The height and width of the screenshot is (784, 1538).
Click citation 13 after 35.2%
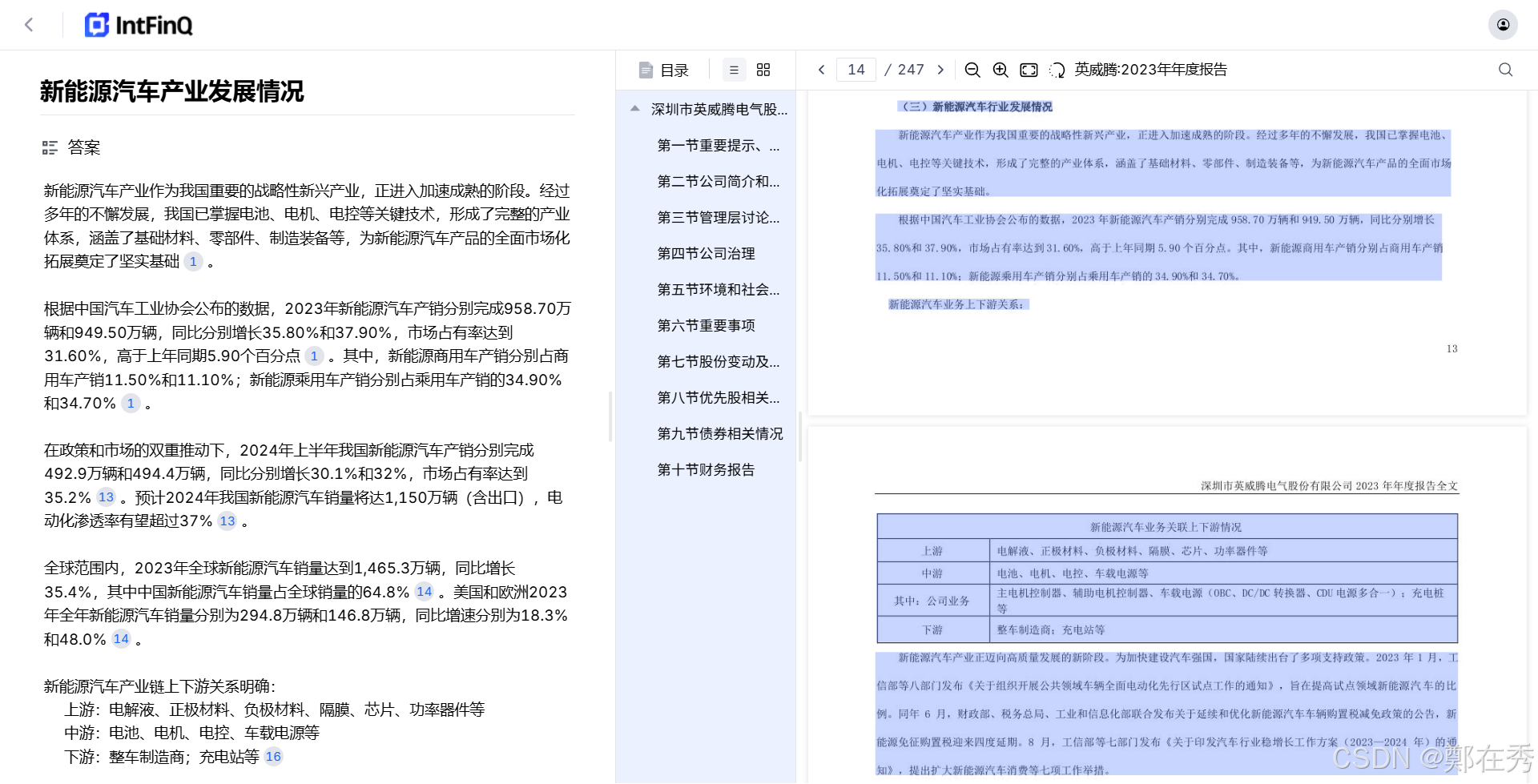(x=106, y=497)
